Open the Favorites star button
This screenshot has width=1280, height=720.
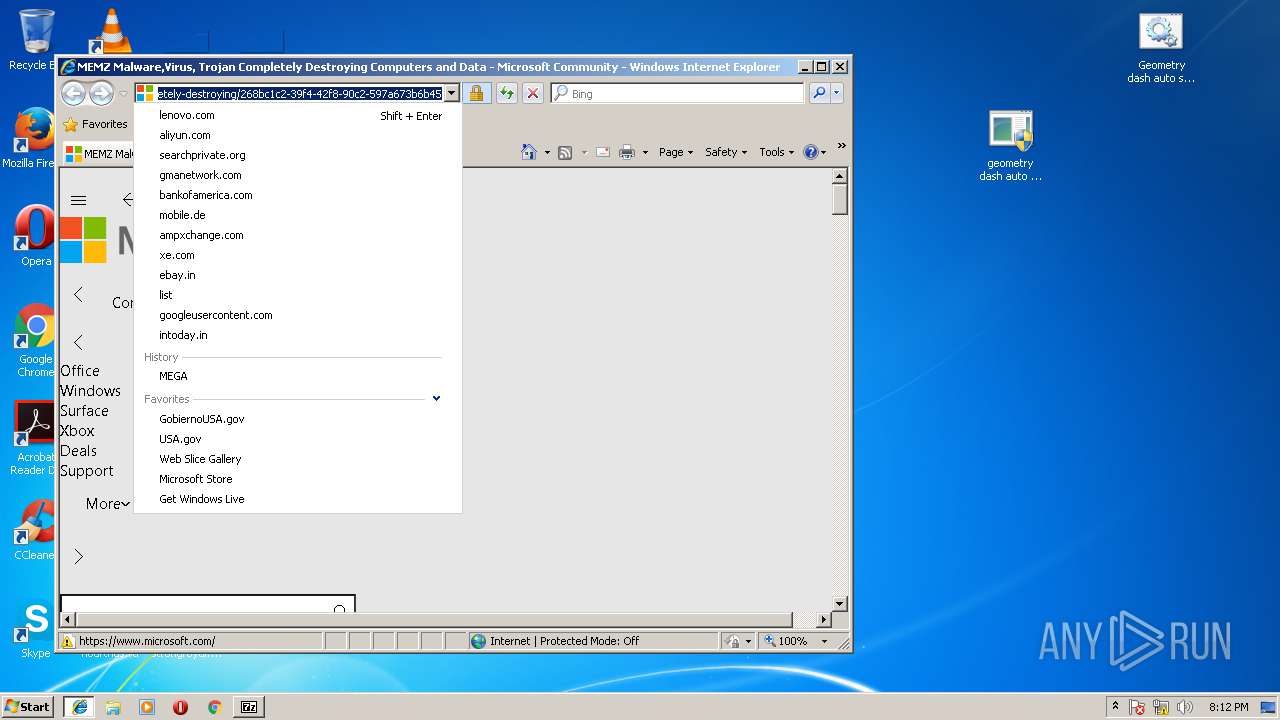(x=95, y=124)
